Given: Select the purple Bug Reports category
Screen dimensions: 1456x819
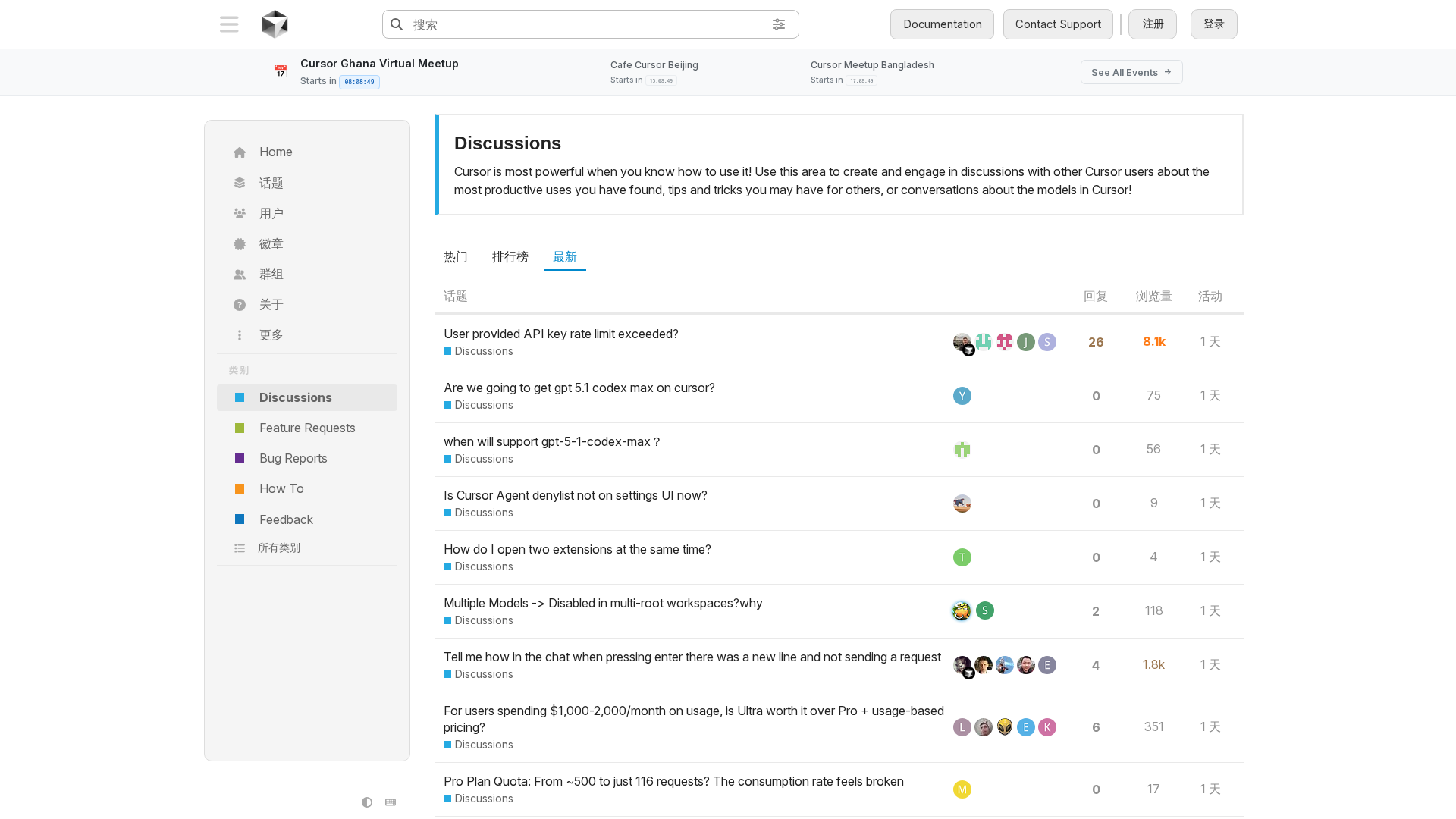Looking at the screenshot, I should [293, 458].
